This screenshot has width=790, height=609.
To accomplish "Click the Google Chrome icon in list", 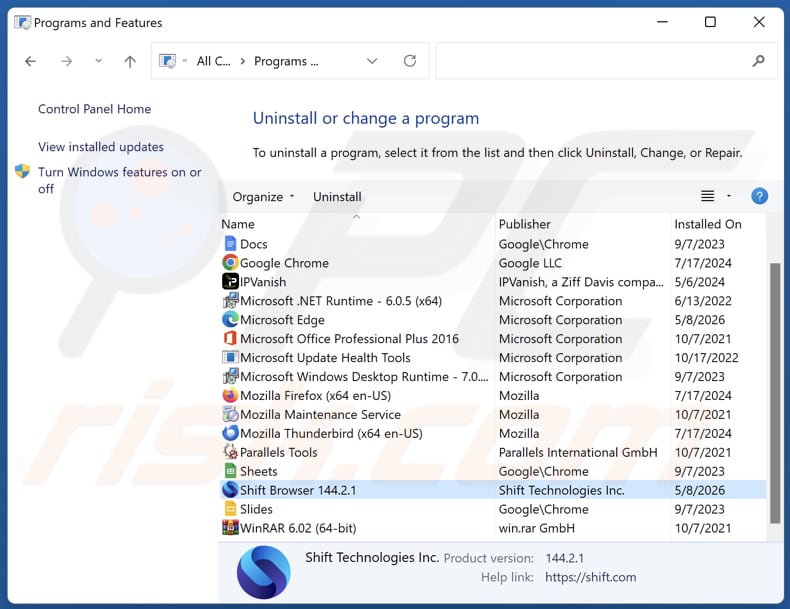I will [230, 262].
